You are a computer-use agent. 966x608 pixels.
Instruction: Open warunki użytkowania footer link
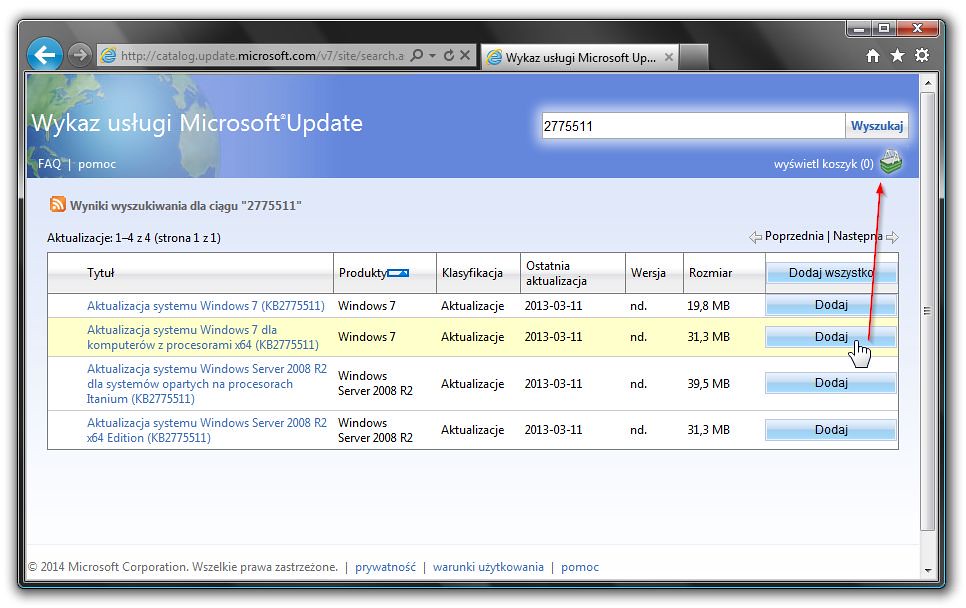488,567
